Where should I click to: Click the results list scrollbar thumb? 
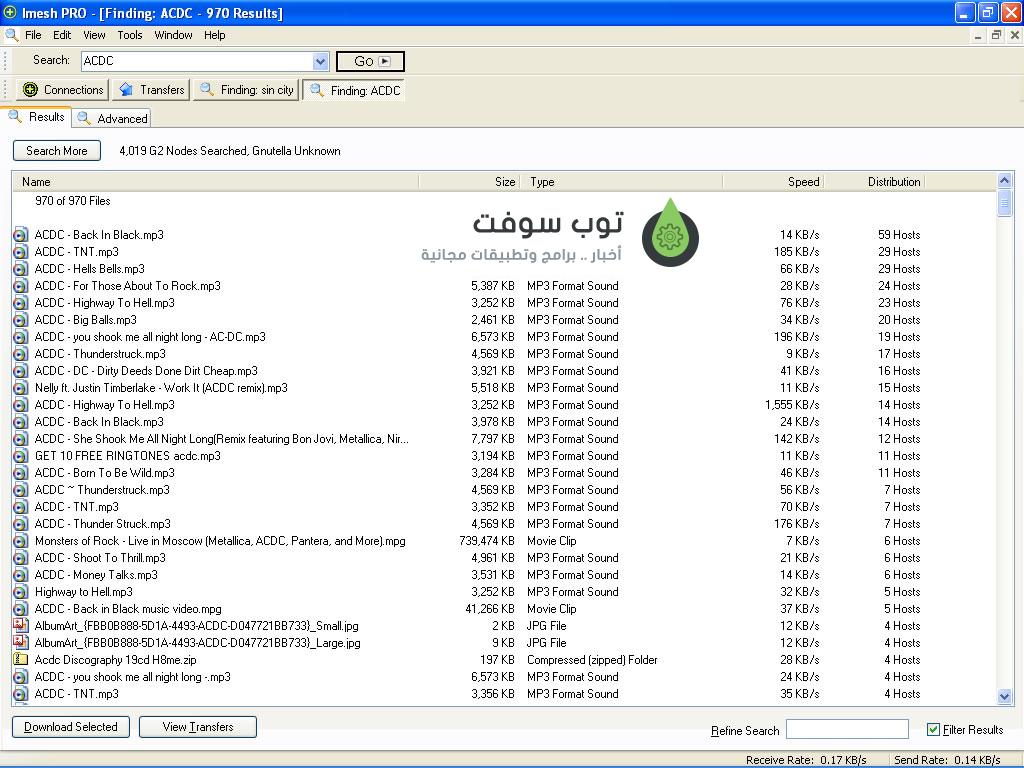[1004, 203]
